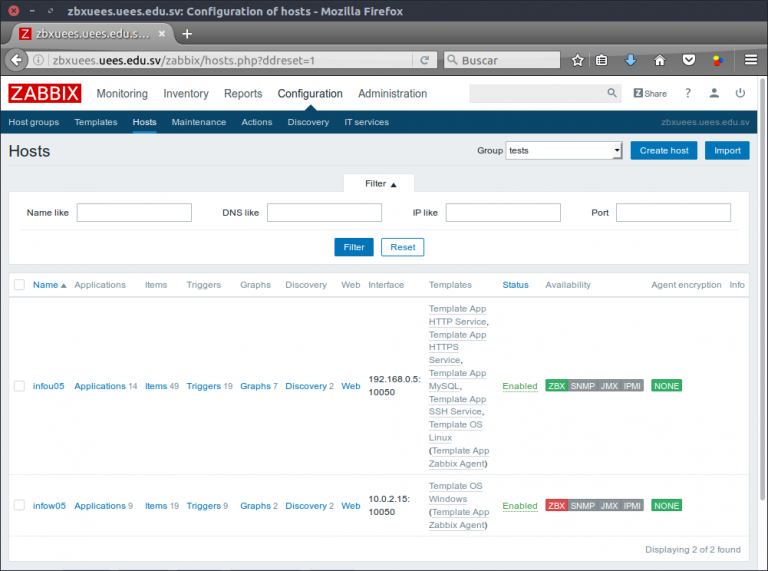Focus the Name like filter field

click(x=134, y=213)
